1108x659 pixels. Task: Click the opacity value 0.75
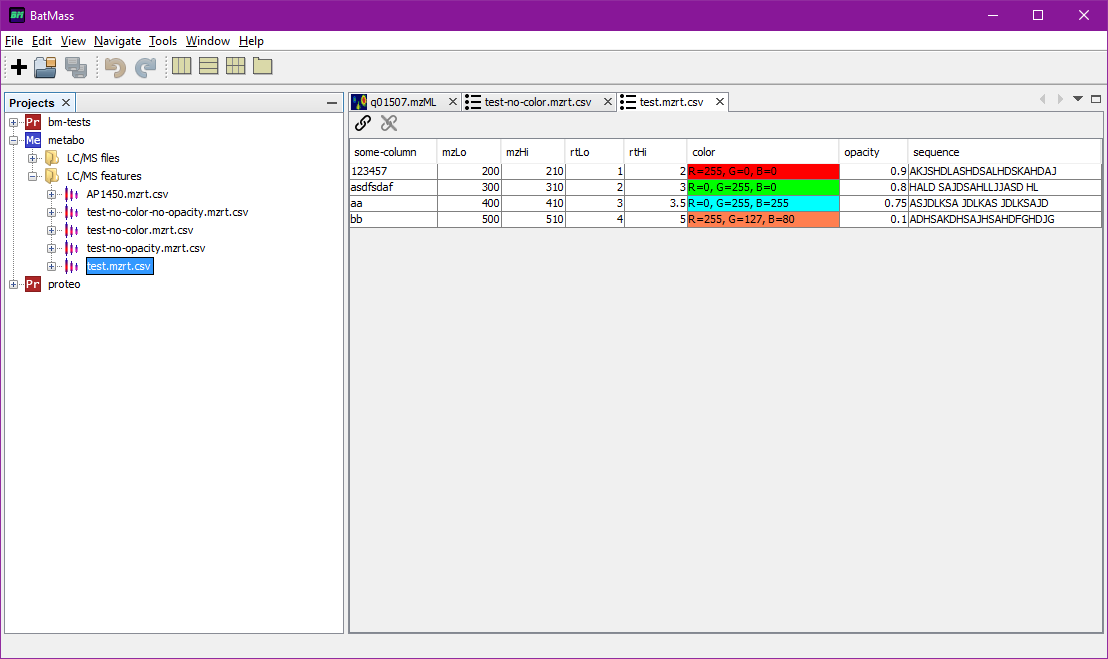pyautogui.click(x=873, y=203)
